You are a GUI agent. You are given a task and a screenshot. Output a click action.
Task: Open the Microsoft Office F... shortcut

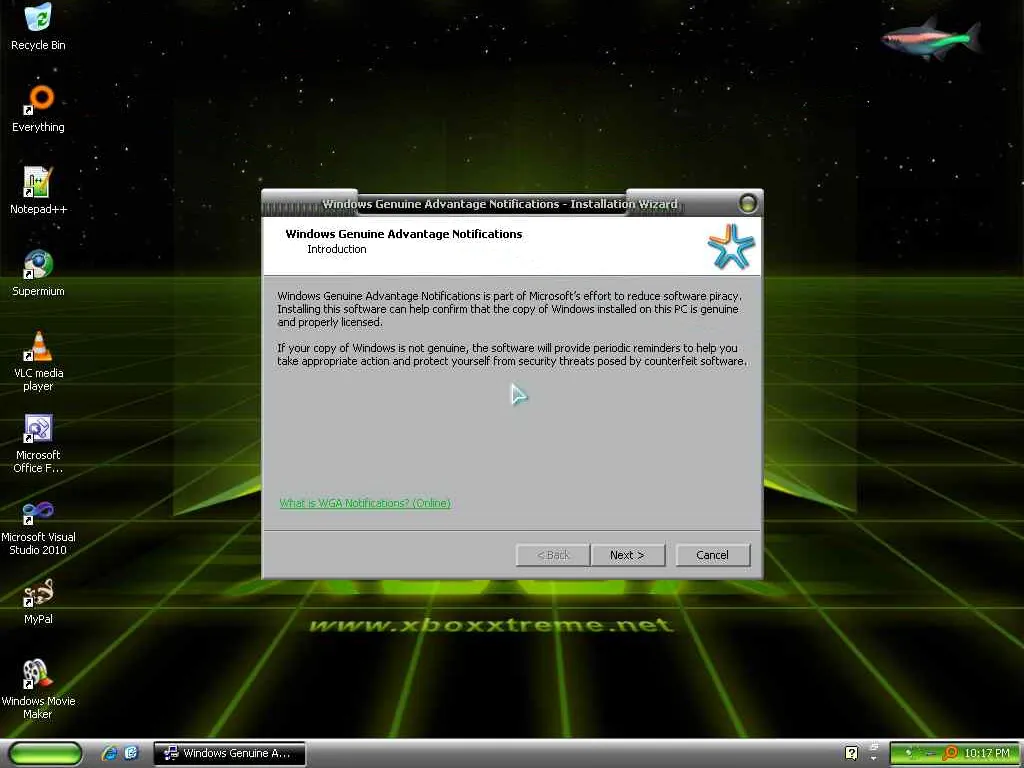click(39, 443)
